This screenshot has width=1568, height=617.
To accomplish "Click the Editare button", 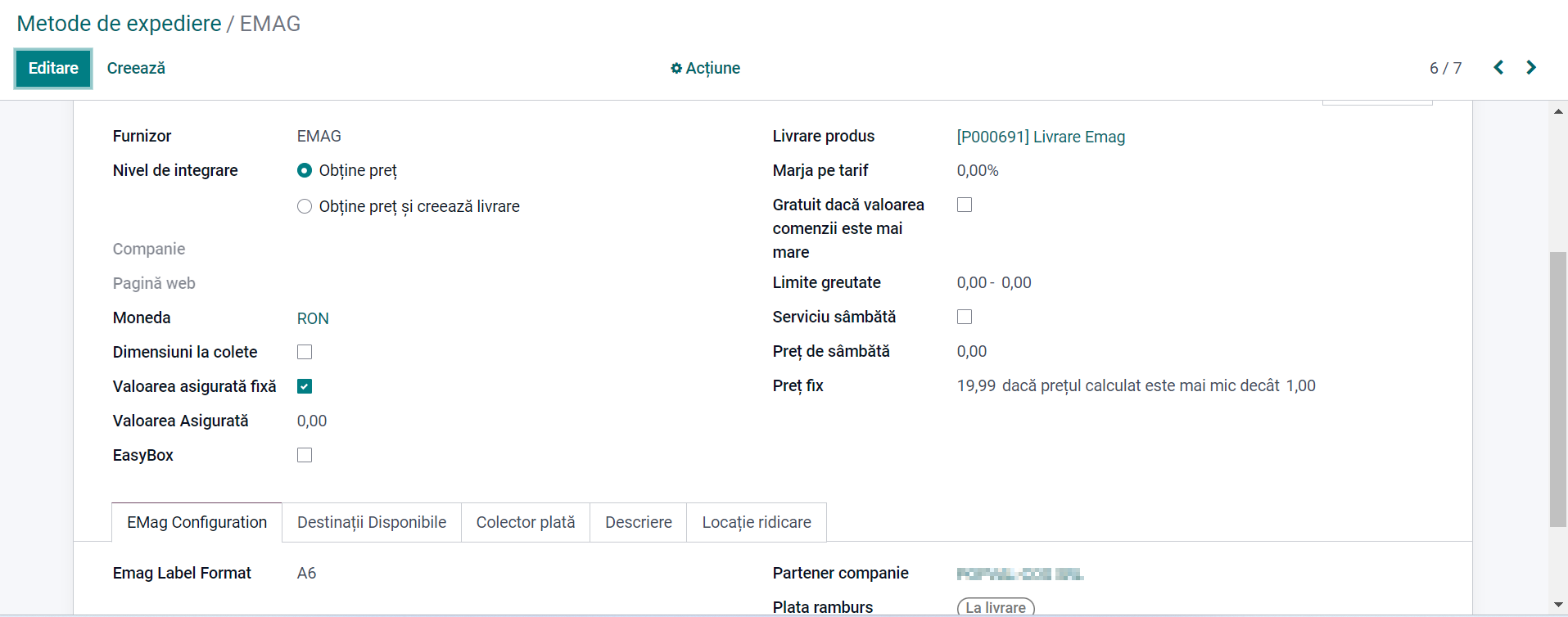I will (x=53, y=68).
